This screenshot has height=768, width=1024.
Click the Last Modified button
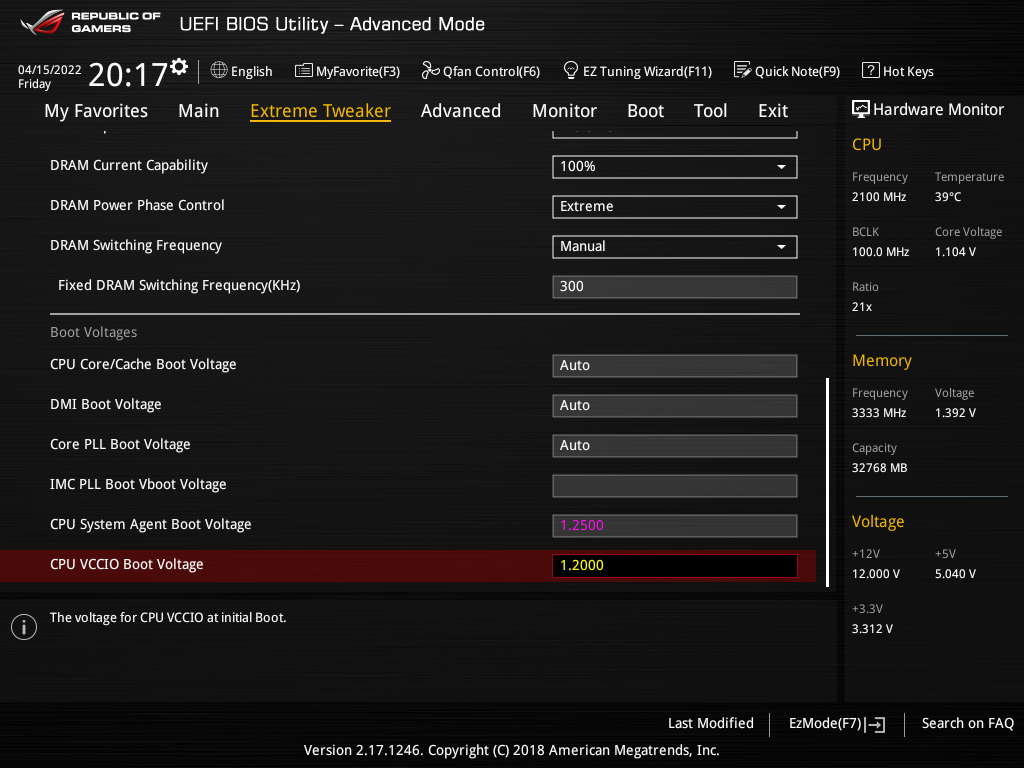click(x=711, y=723)
